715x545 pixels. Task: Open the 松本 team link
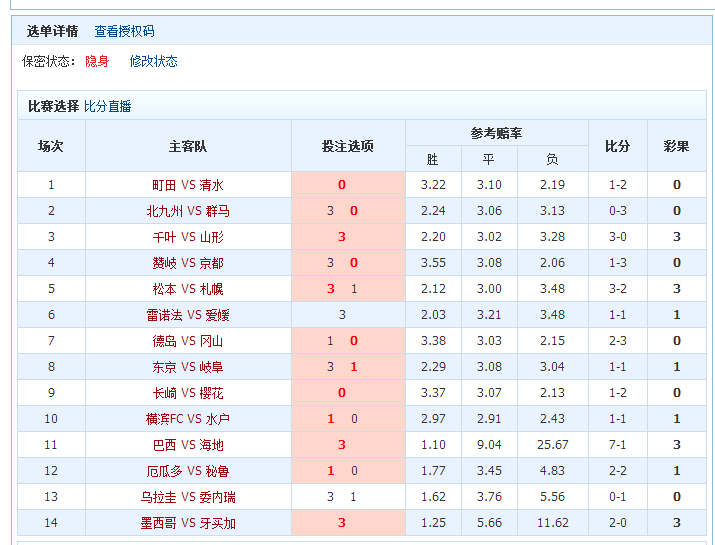click(163, 289)
